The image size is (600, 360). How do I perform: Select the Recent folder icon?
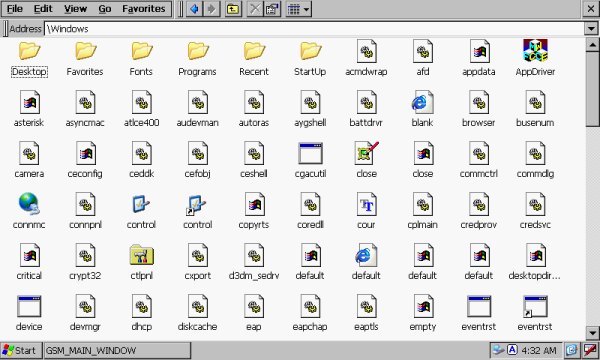pyautogui.click(x=254, y=50)
